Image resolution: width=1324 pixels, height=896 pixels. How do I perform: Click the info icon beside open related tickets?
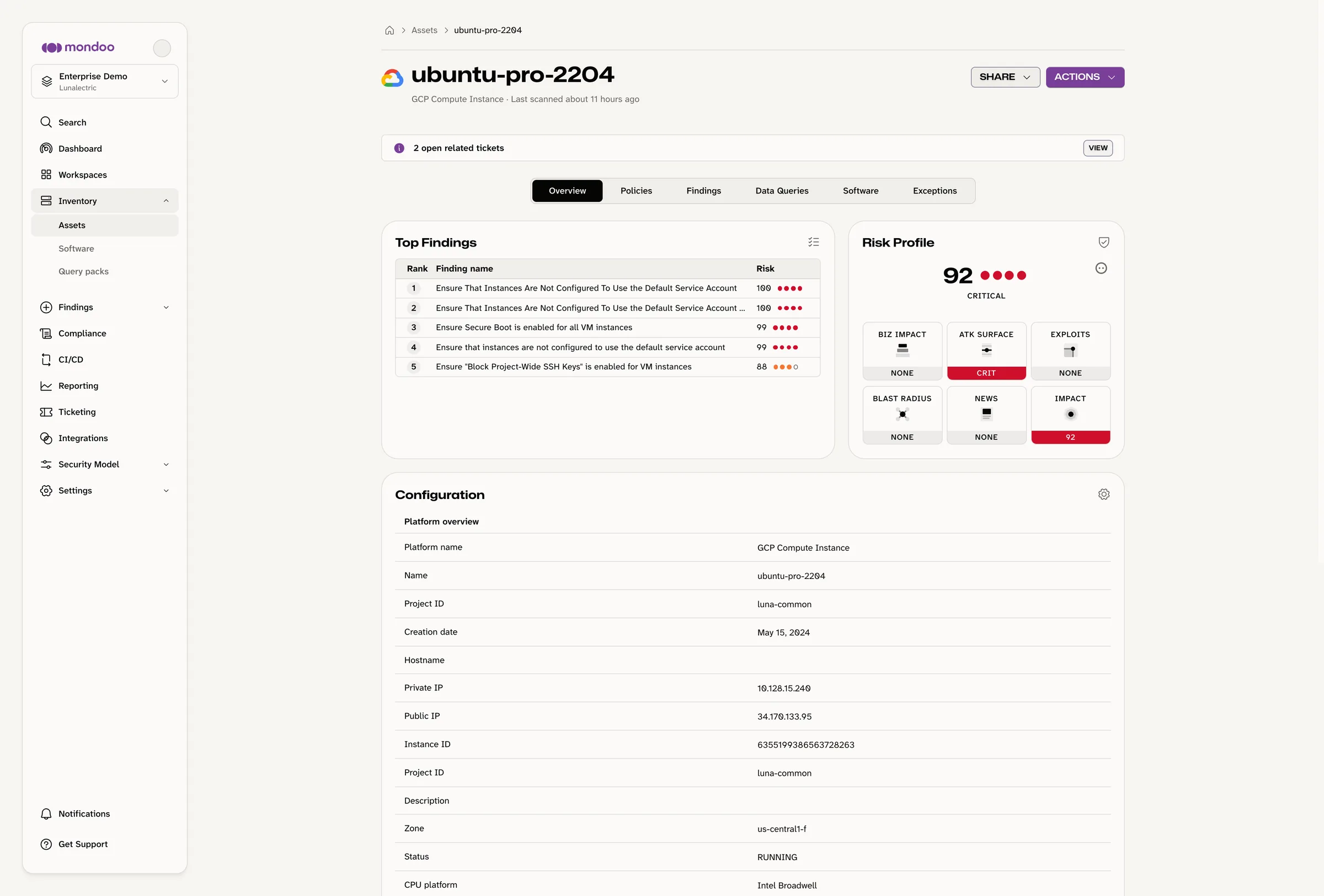pyautogui.click(x=399, y=148)
